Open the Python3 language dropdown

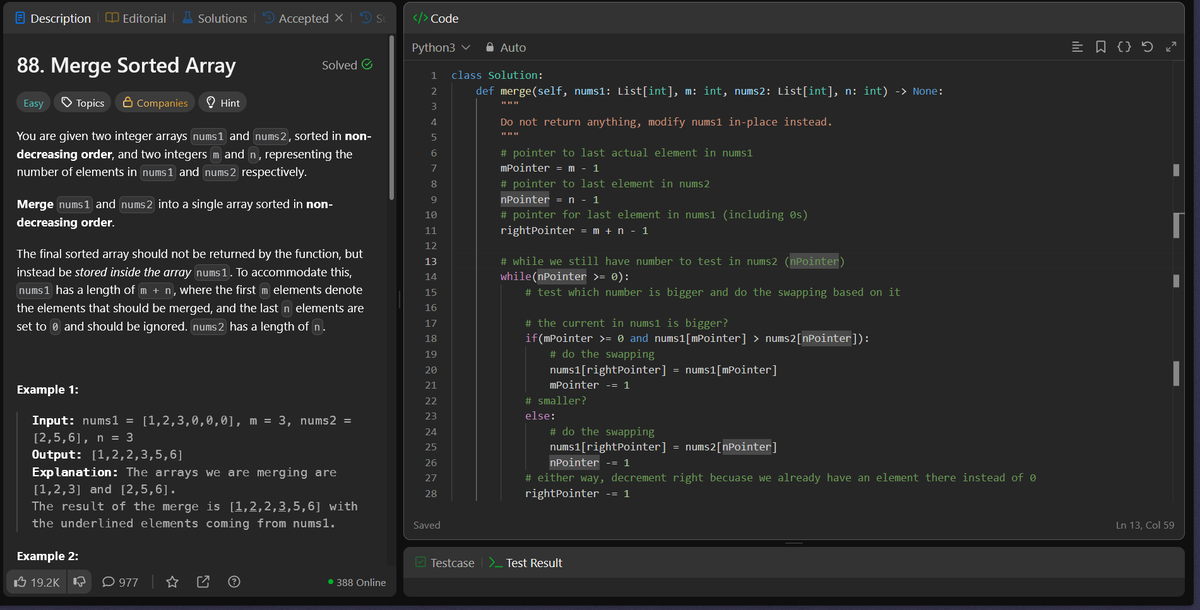click(441, 47)
